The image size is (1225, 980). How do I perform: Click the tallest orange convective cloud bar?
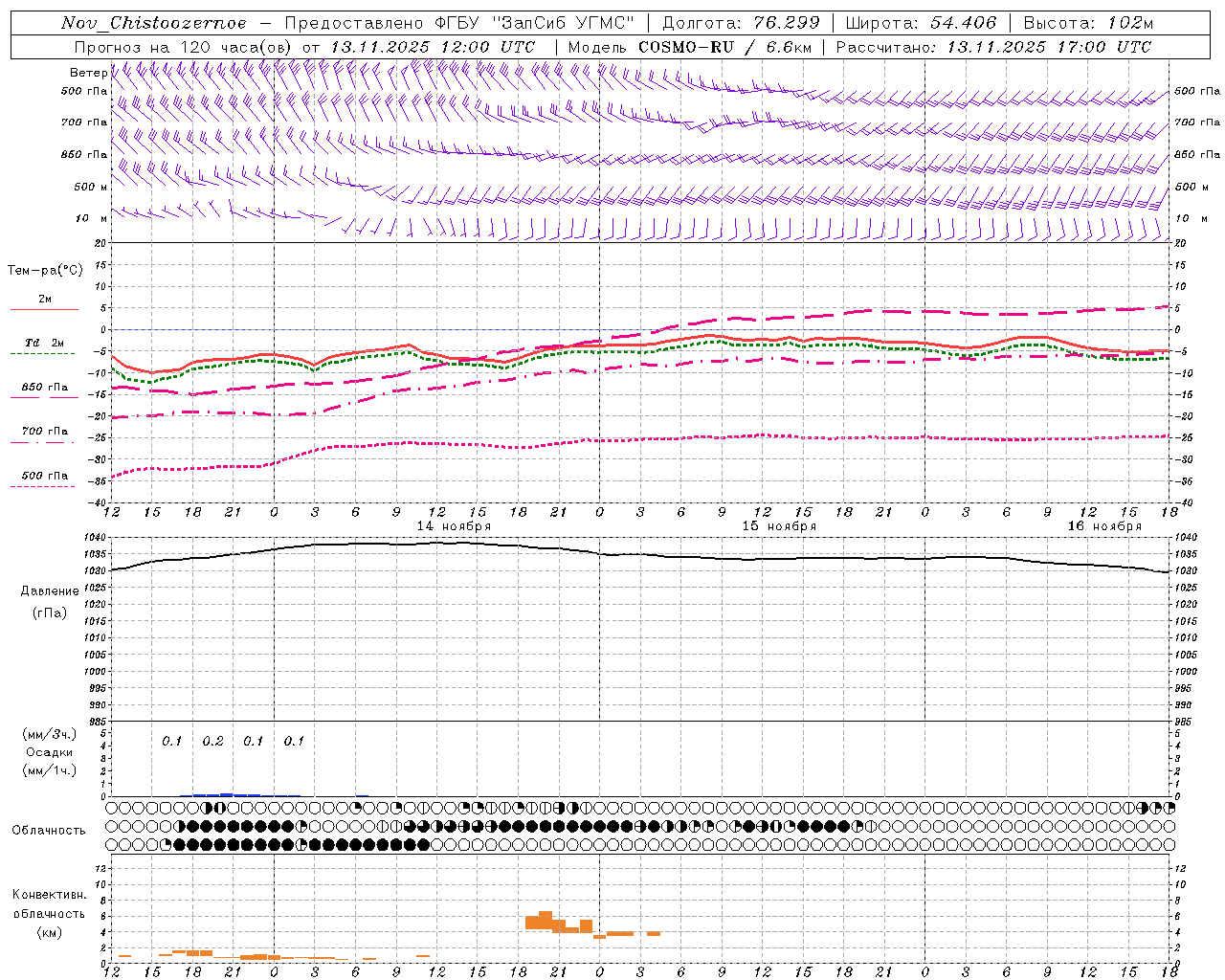[x=546, y=920]
